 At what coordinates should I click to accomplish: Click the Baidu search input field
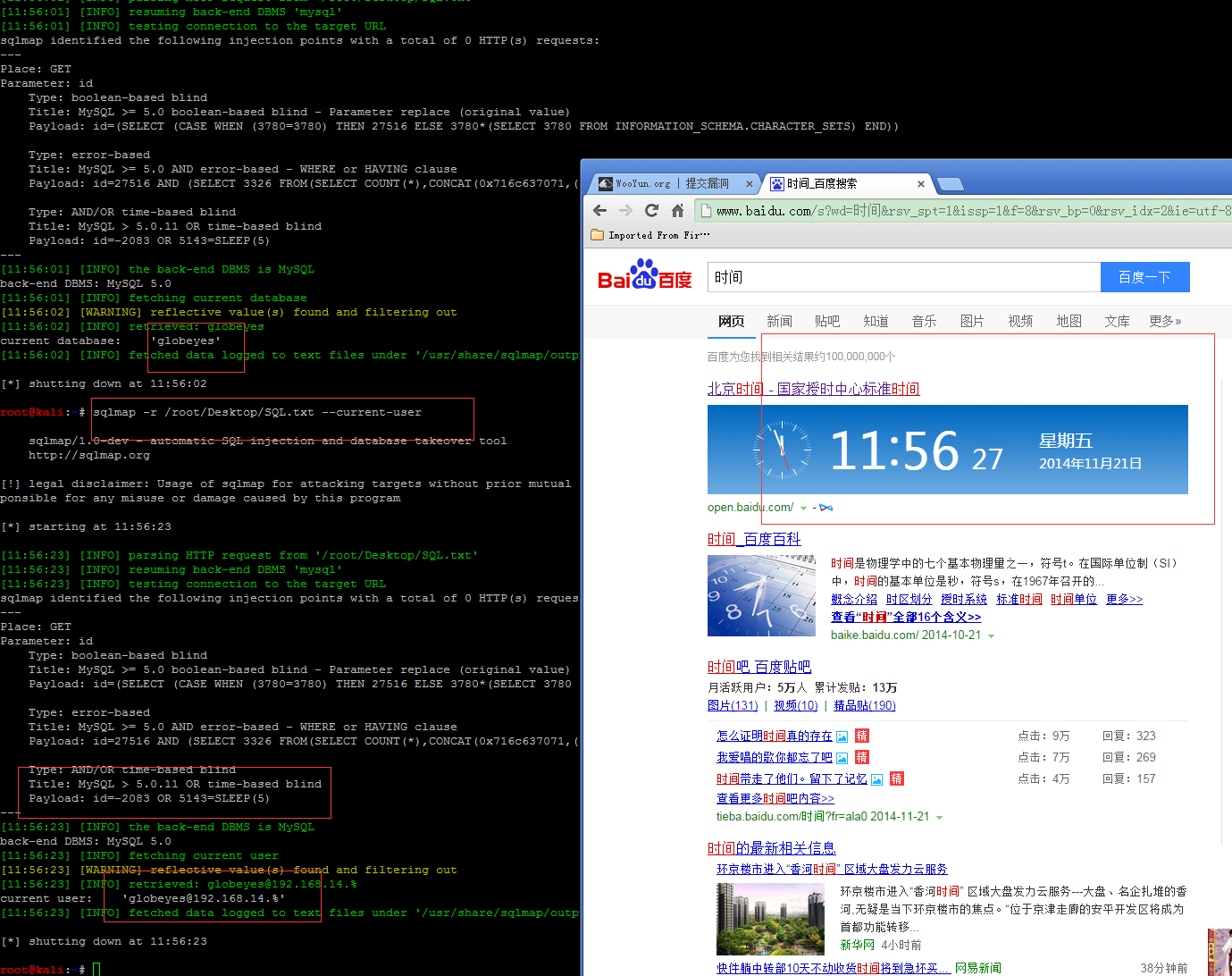pyautogui.click(x=904, y=277)
